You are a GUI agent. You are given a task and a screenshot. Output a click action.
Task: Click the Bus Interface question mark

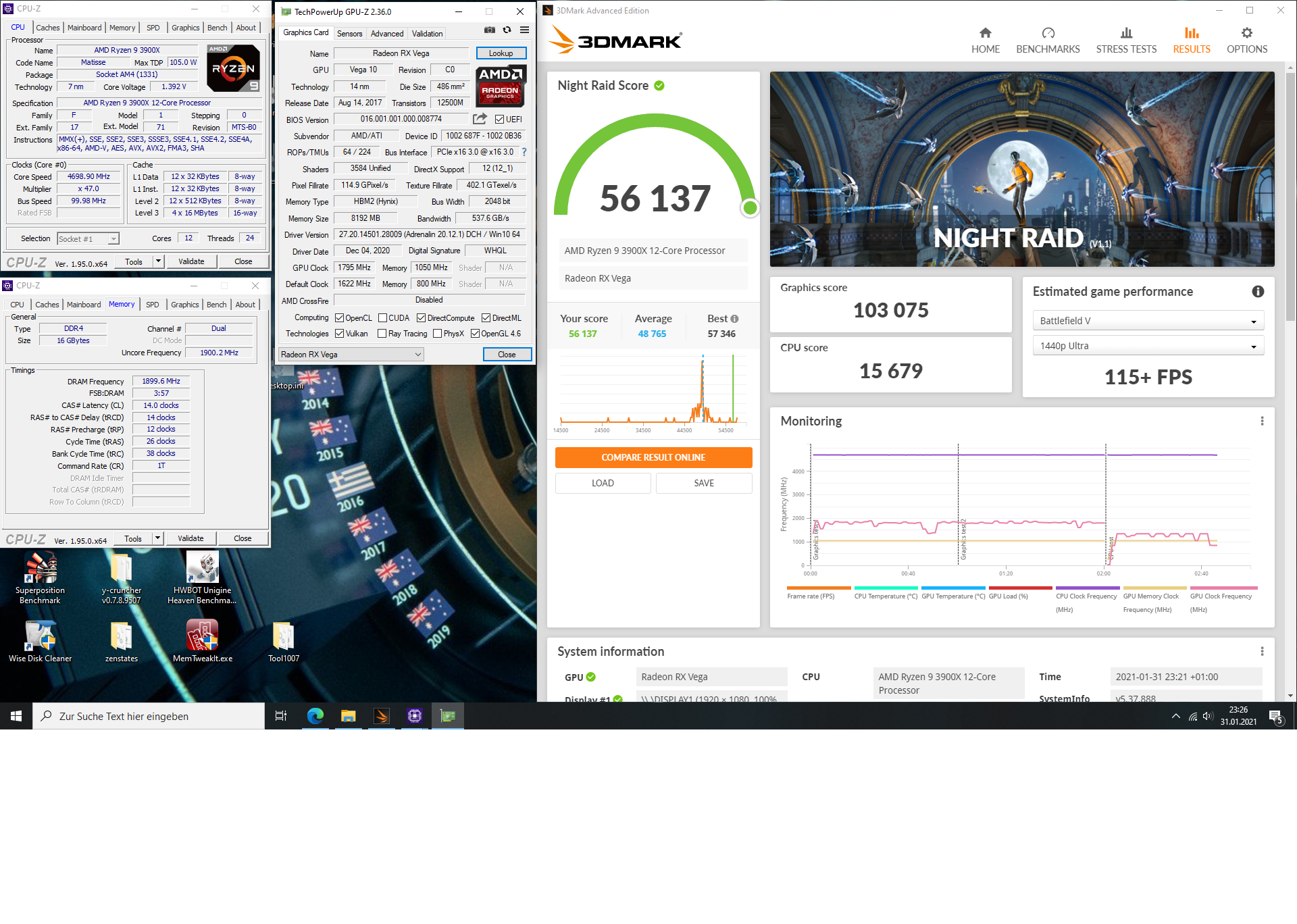pyautogui.click(x=524, y=152)
